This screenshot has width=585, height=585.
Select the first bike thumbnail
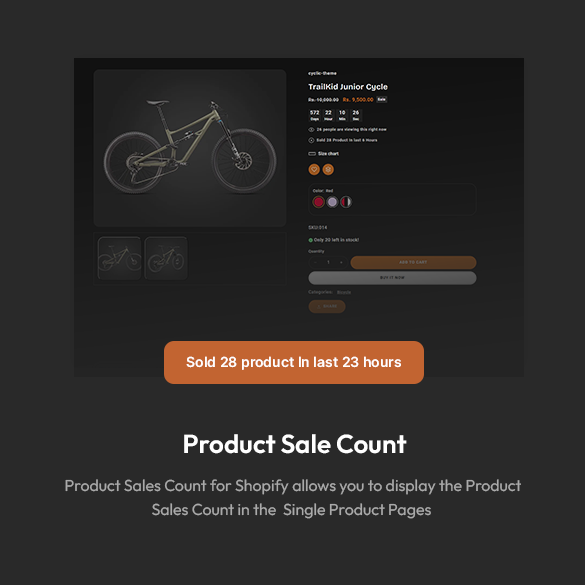[119, 258]
